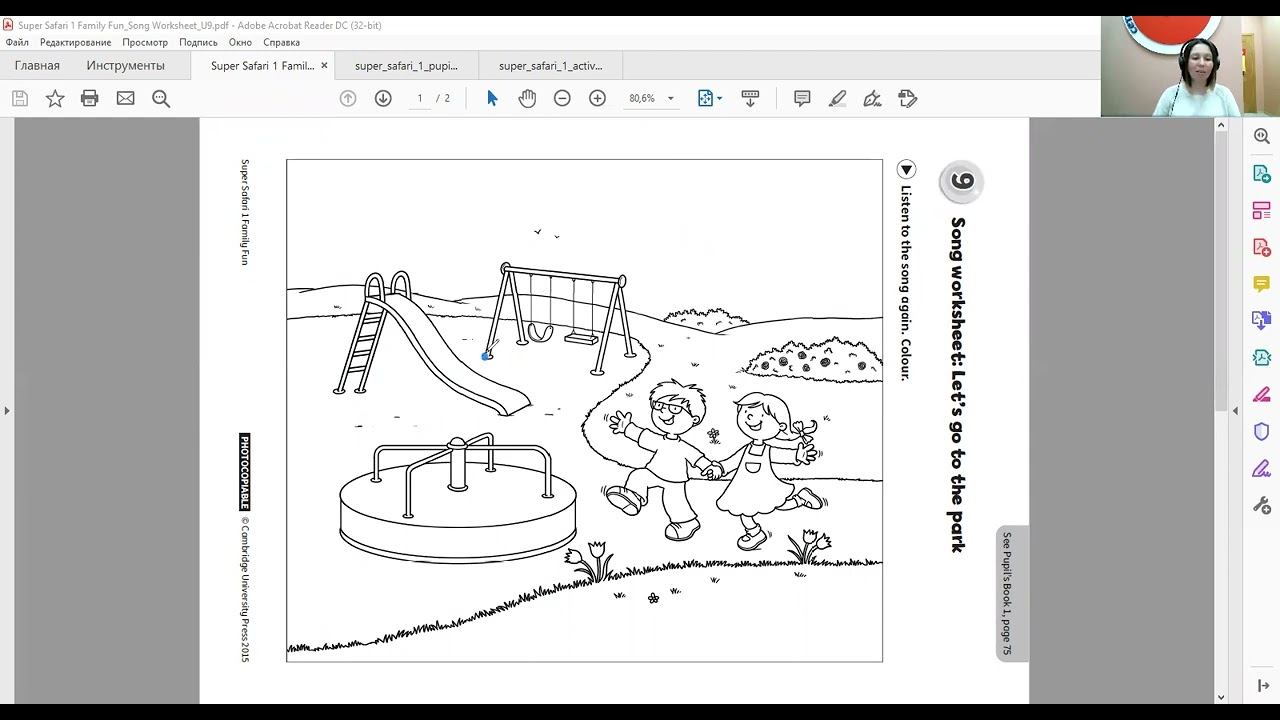Go to previous page arrow
Viewport: 1280px width, 720px height.
point(348,98)
